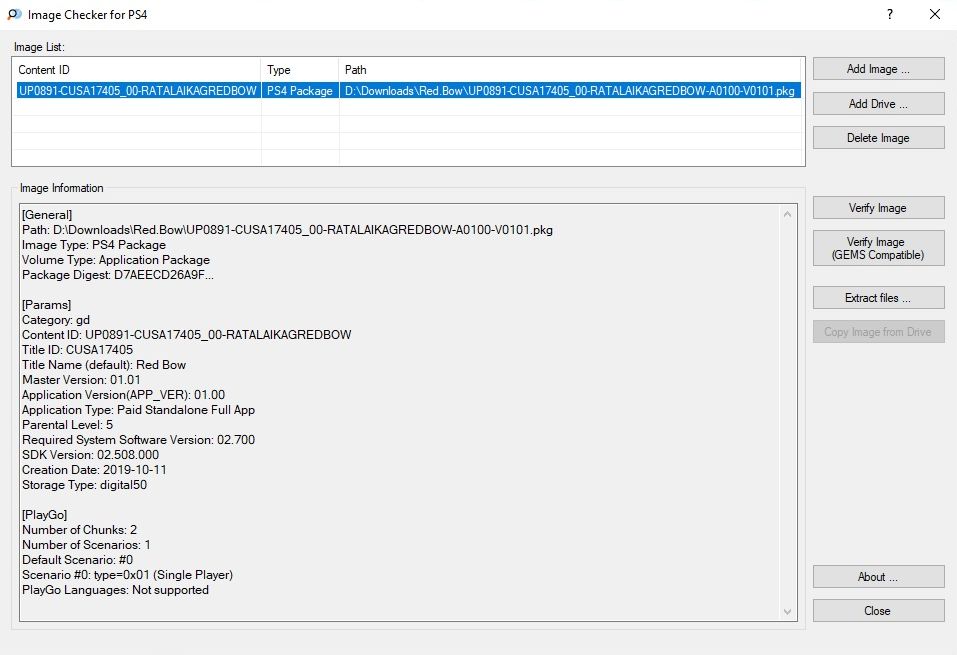957x655 pixels.
Task: Click the help question mark in title bar
Action: pos(890,14)
